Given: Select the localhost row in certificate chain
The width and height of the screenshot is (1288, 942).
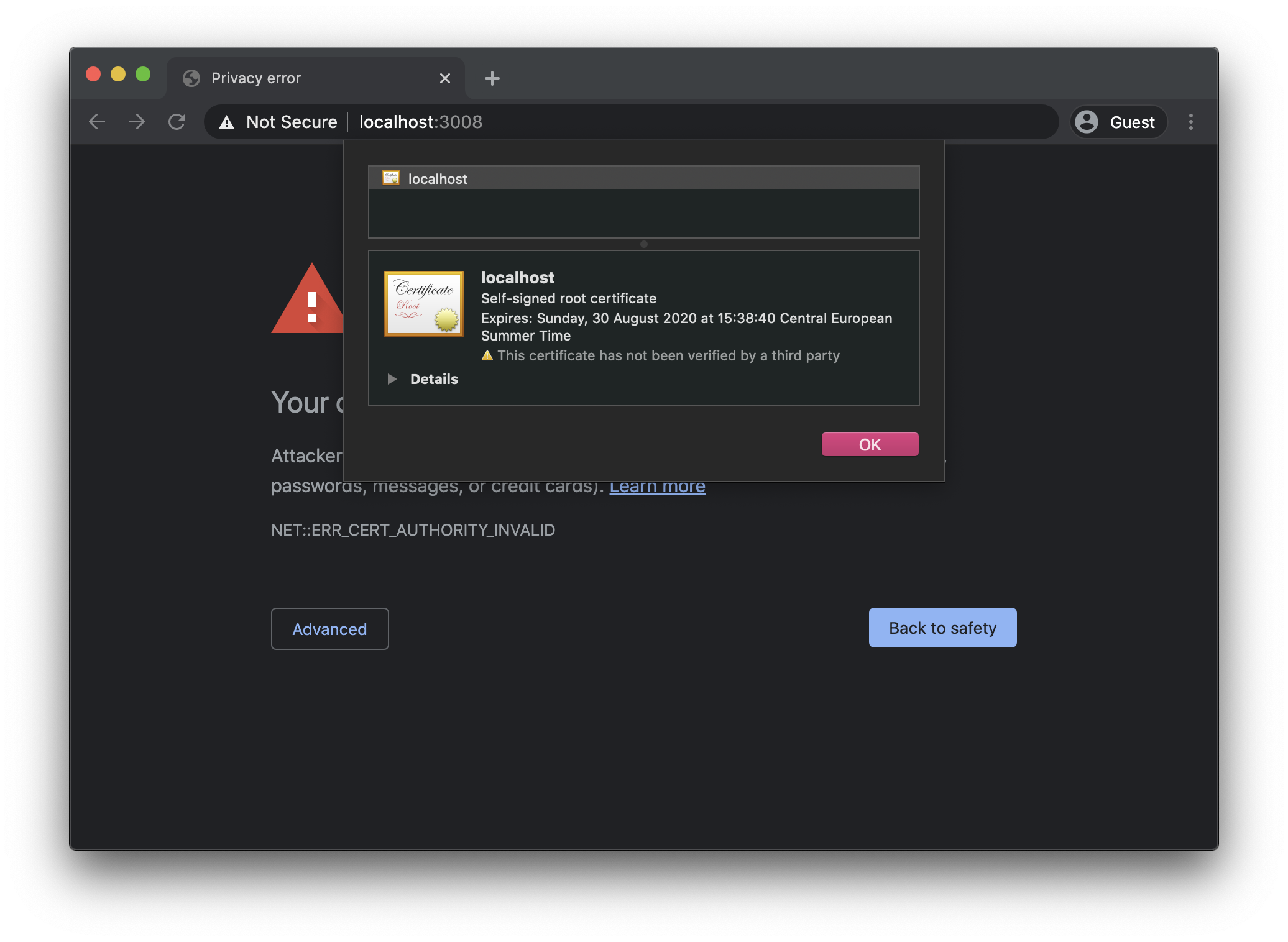Looking at the screenshot, I should pos(643,178).
